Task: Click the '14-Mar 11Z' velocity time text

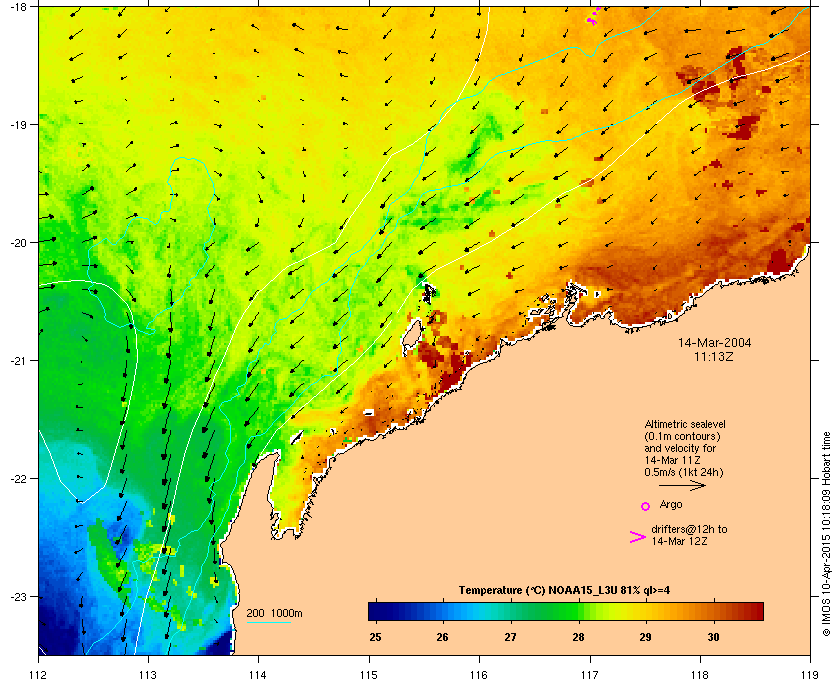Action: point(673,460)
